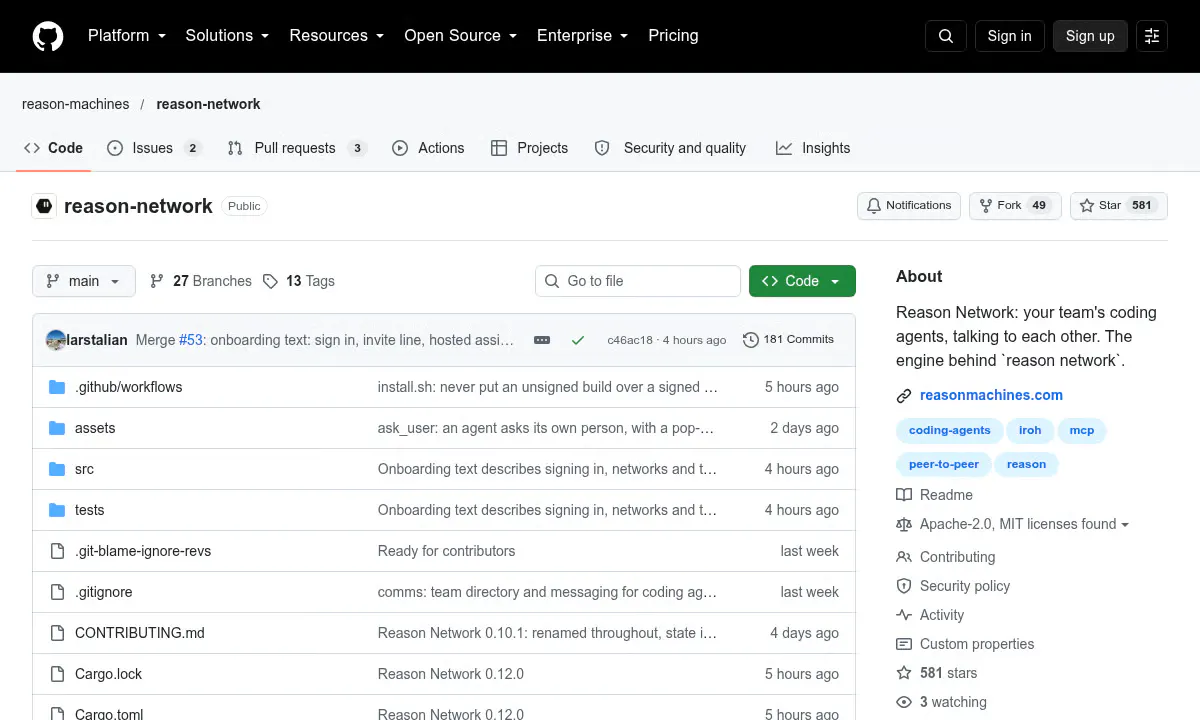Open 181 Commits history

pyautogui.click(x=788, y=340)
